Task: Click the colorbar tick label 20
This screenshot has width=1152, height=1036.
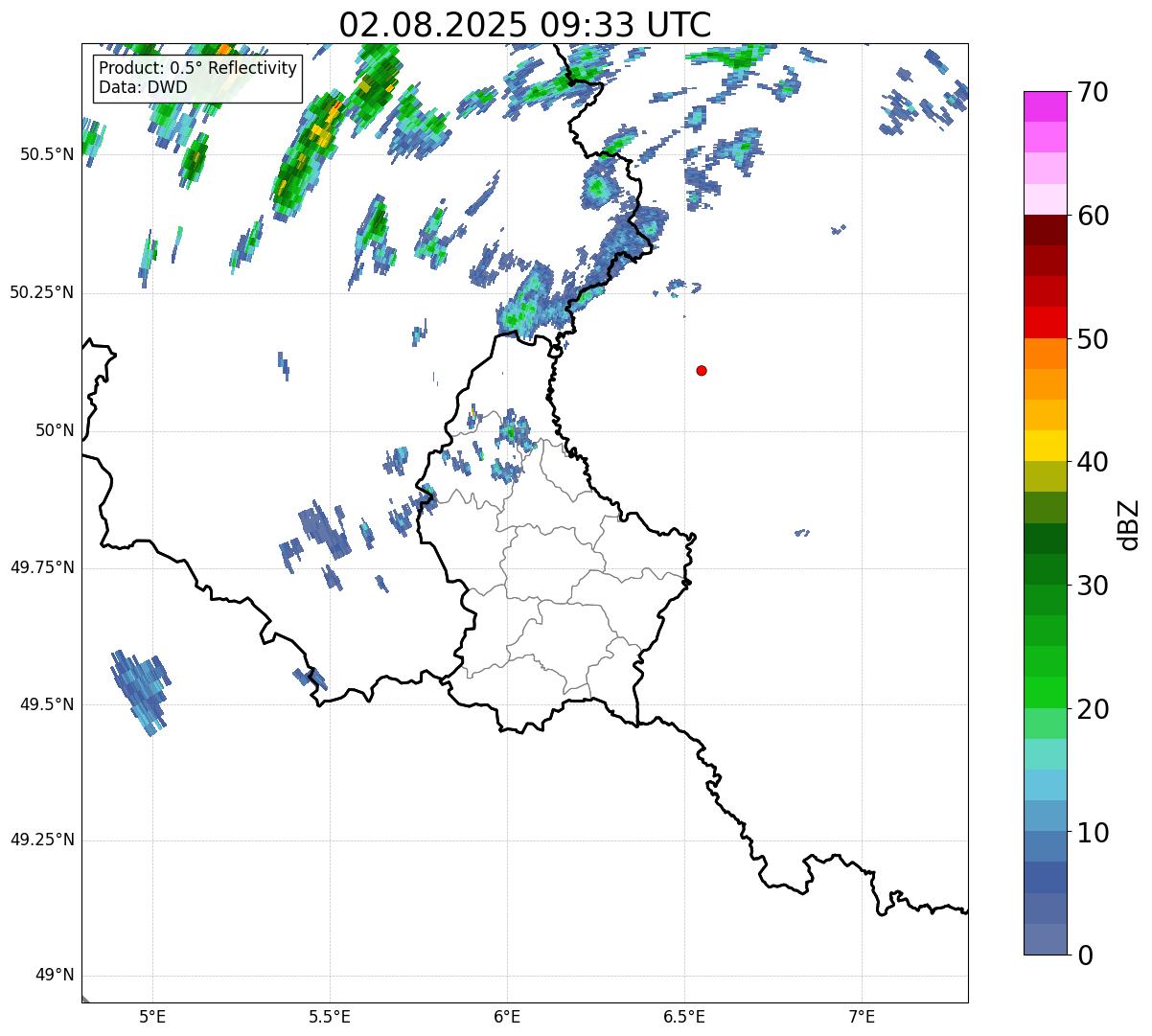Action: (1092, 709)
